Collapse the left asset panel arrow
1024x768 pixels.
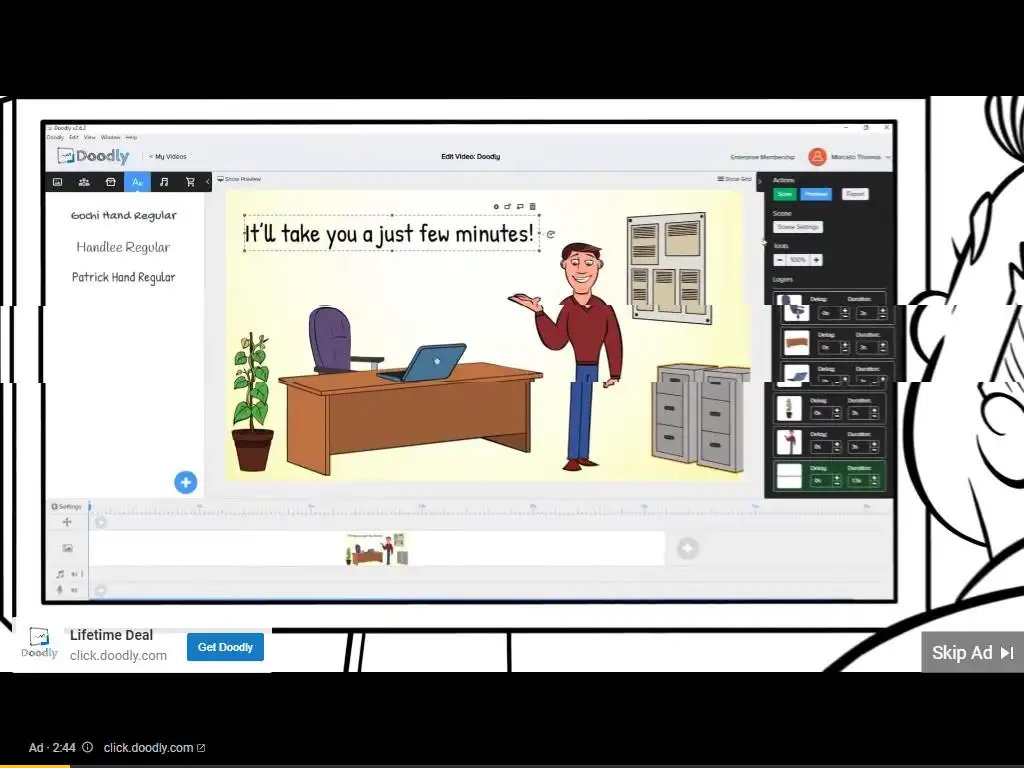pyautogui.click(x=208, y=182)
